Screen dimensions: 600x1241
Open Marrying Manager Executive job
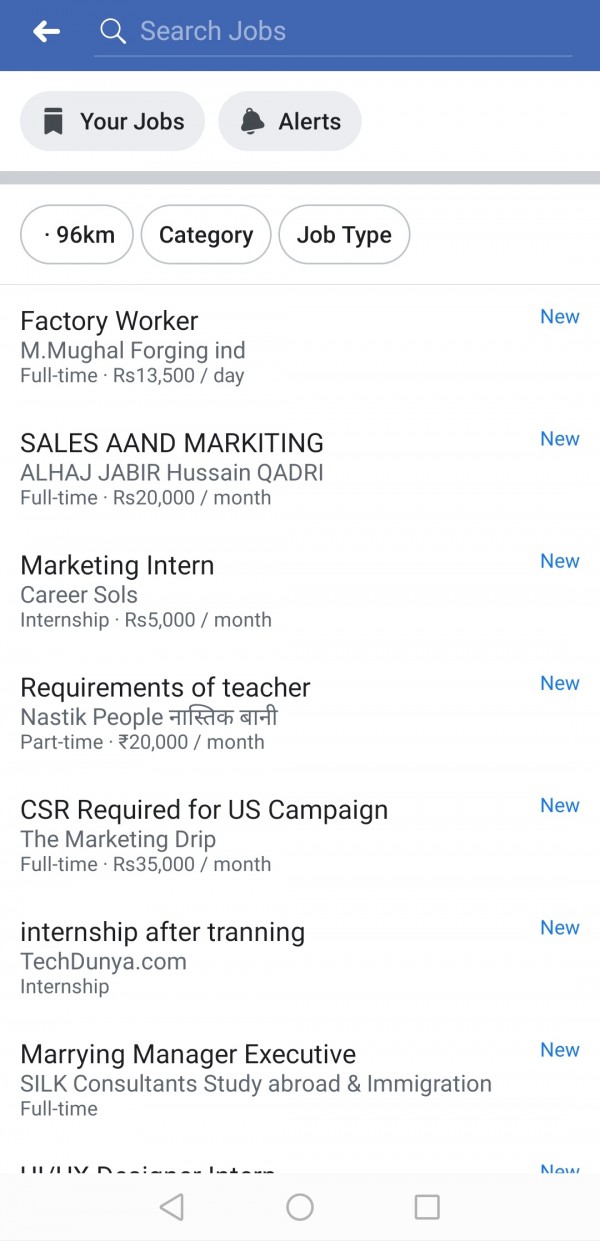188,1054
